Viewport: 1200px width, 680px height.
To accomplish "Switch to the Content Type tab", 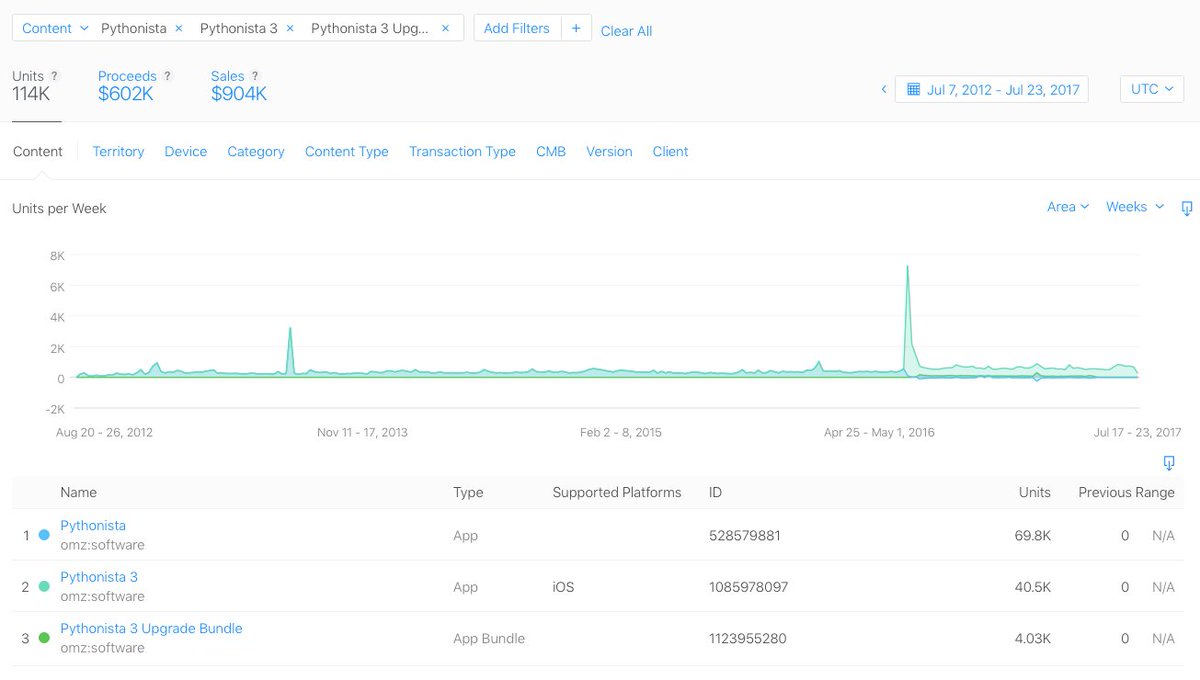I will pyautogui.click(x=347, y=152).
